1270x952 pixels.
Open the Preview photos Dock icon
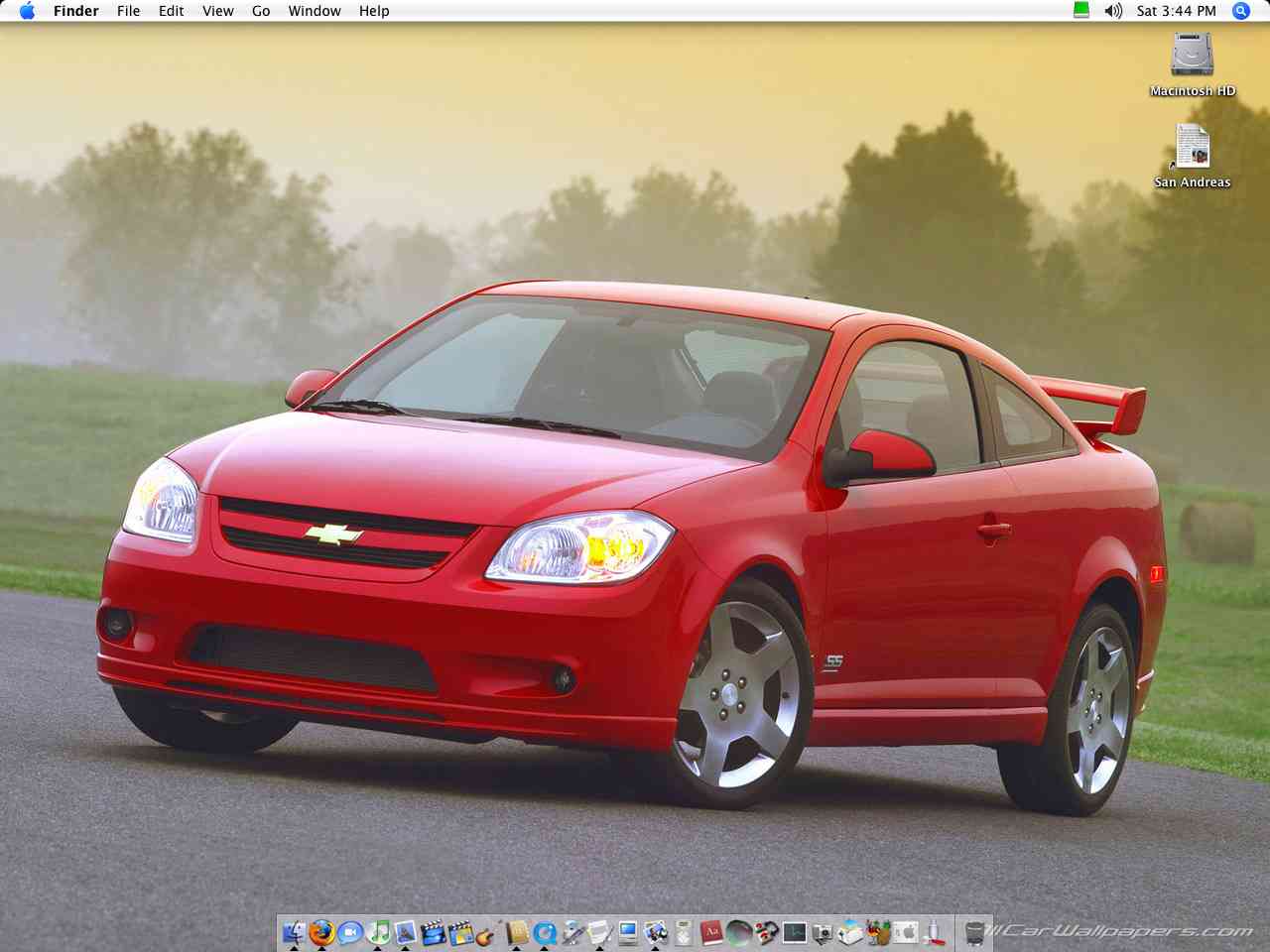point(655,932)
